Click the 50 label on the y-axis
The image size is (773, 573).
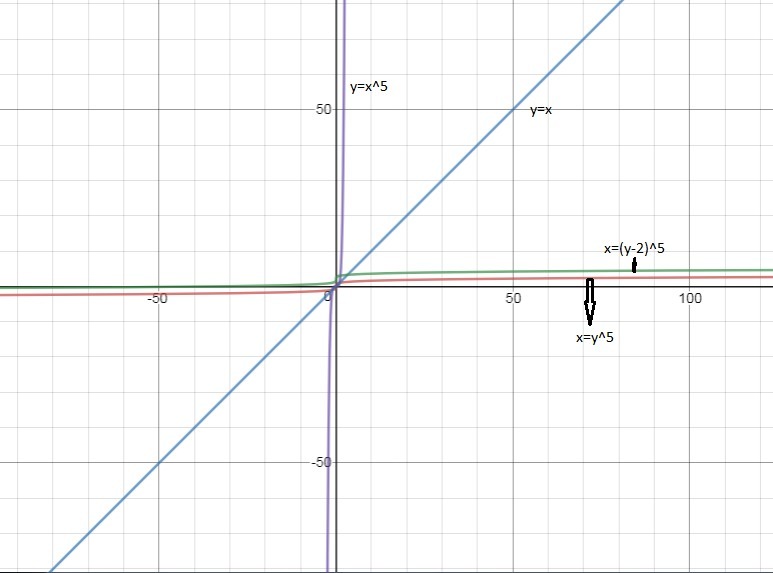(323, 109)
